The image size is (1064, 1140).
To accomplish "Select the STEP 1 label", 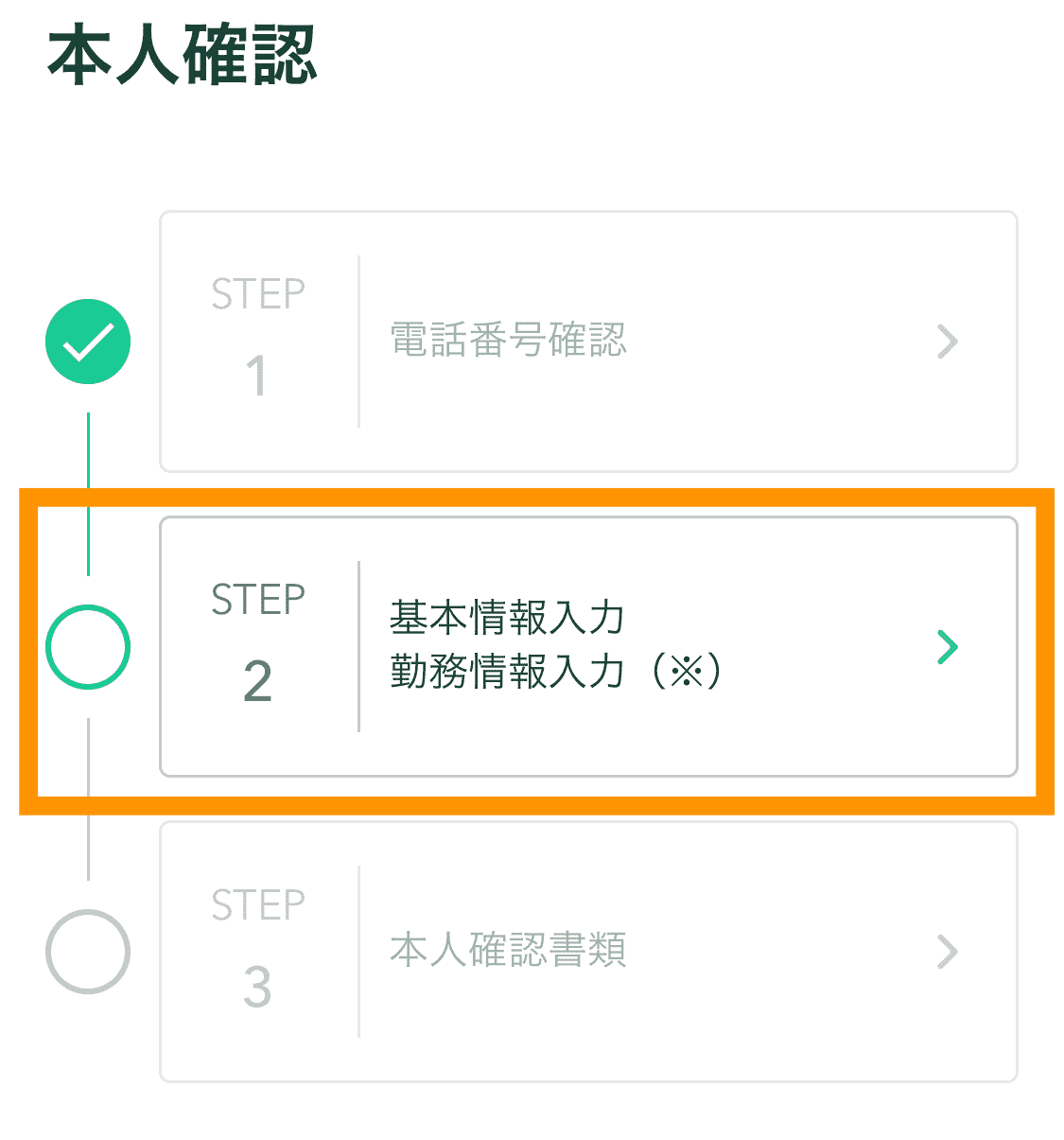I will click(258, 295).
